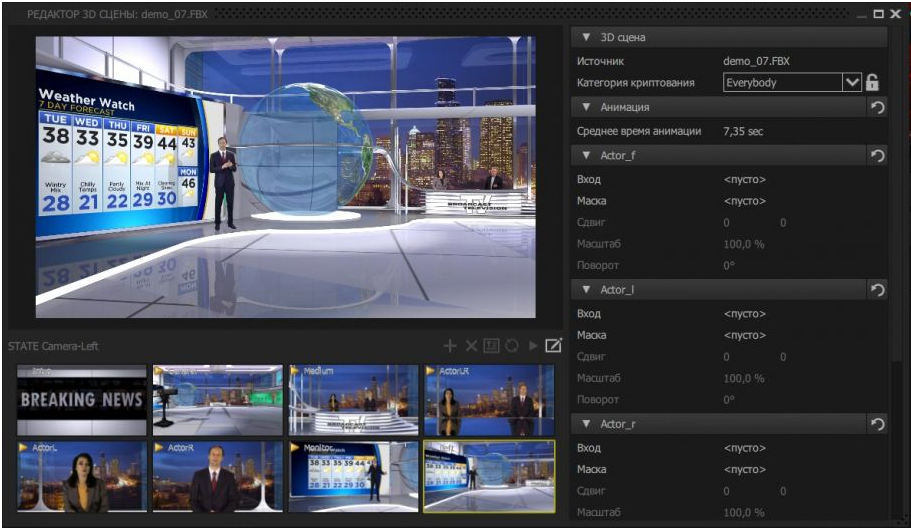This screenshot has width=911, height=528.
Task: Click the circular refresh state icon
Action: point(511,346)
